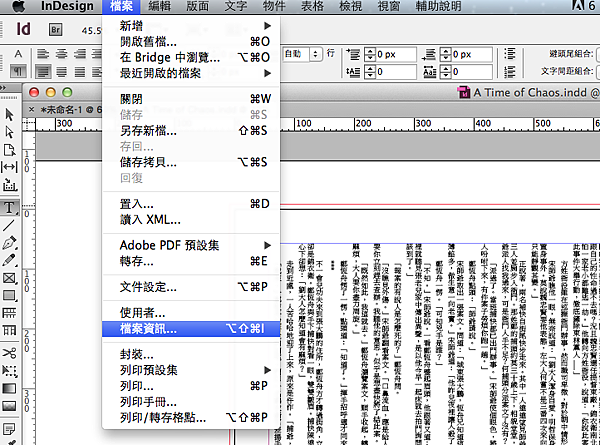
Task: Expand the Adobe PDF 預設集 submenu
Action: tap(191, 245)
